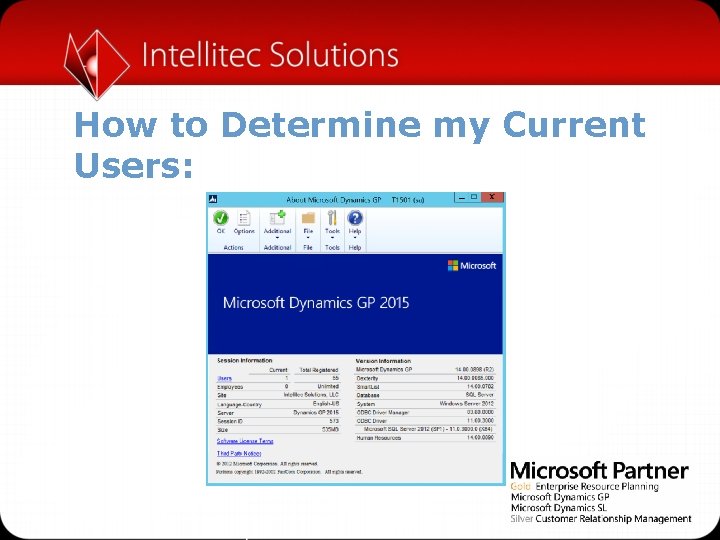Click the green OK checkmark icon
Image resolution: width=720 pixels, height=540 pixels.
(x=221, y=218)
